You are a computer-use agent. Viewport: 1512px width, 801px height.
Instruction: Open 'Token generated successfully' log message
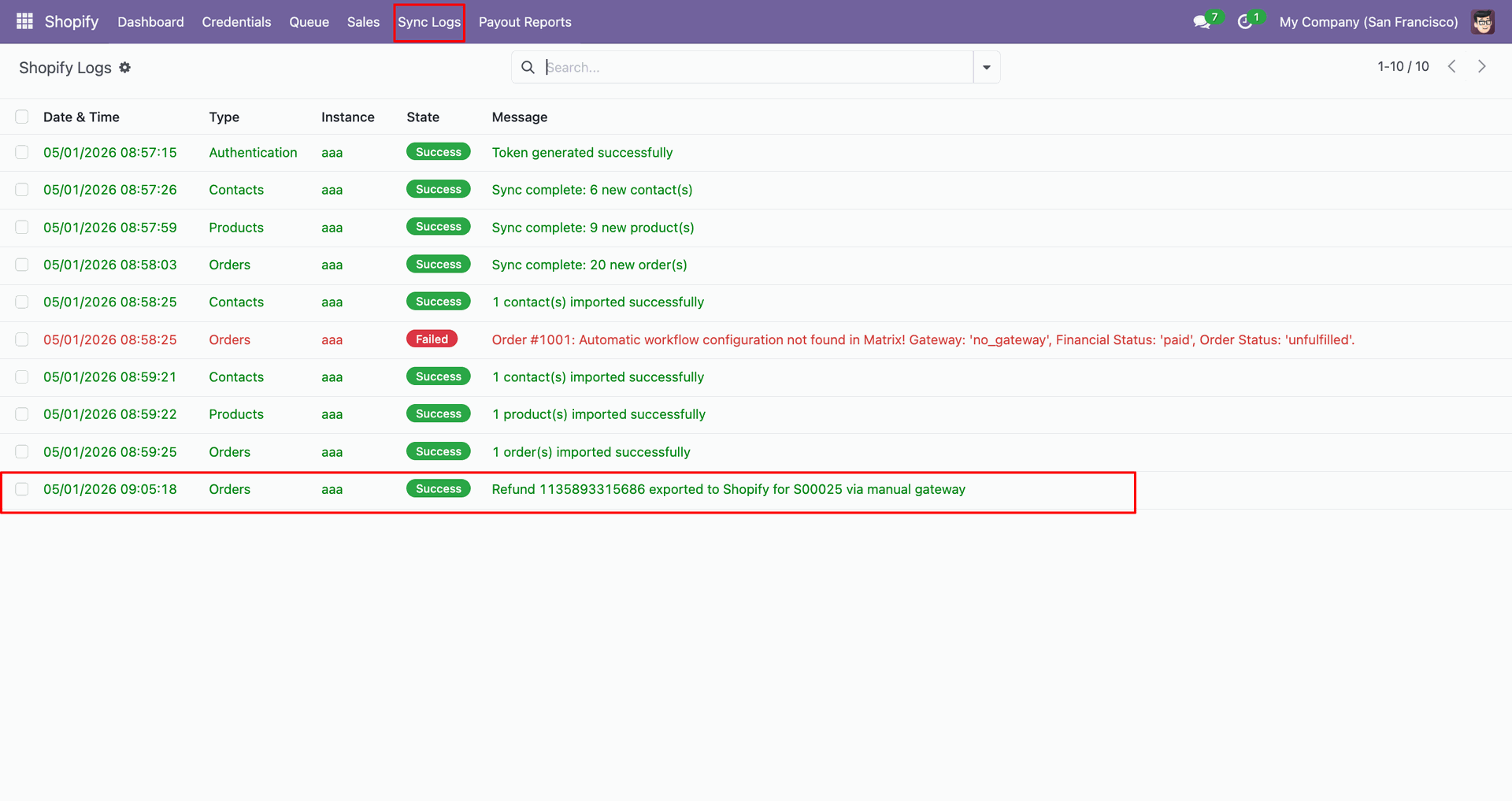click(582, 152)
